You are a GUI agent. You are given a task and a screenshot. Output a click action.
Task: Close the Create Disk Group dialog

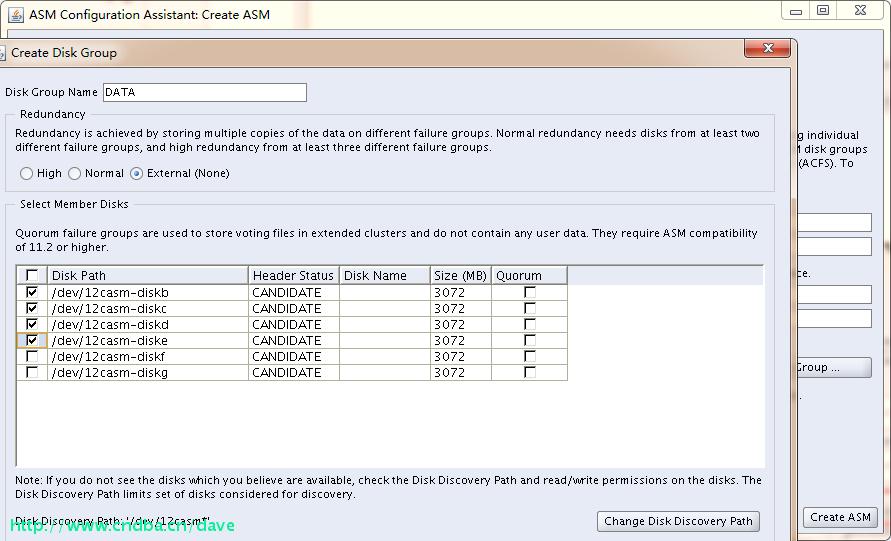tap(767, 48)
